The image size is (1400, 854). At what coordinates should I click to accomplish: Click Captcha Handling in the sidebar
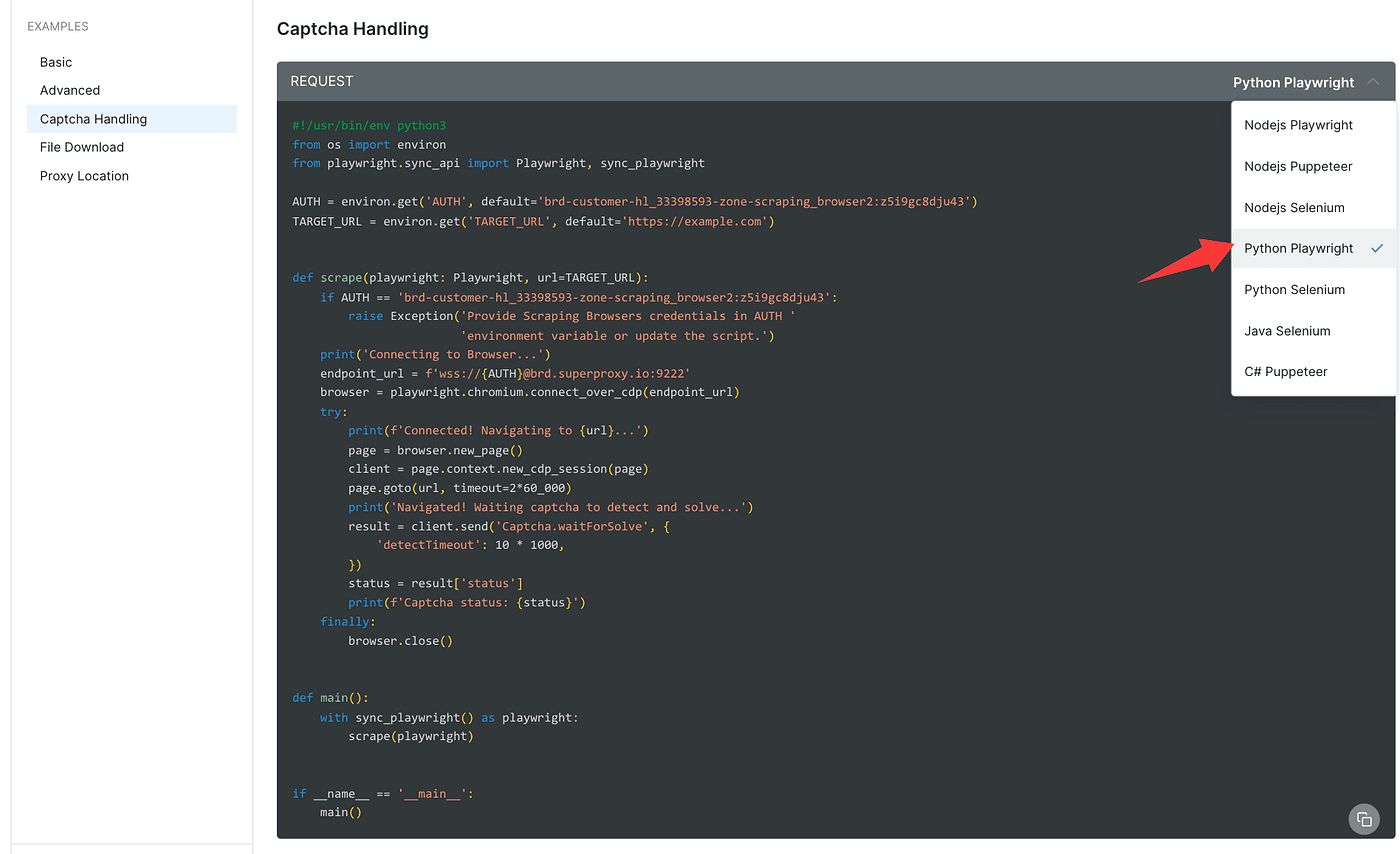tap(93, 119)
